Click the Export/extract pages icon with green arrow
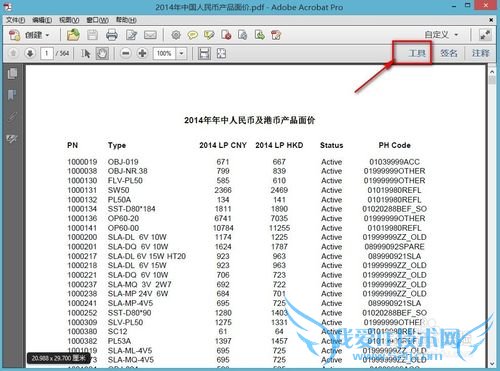This screenshot has height=371, width=500. point(260,35)
